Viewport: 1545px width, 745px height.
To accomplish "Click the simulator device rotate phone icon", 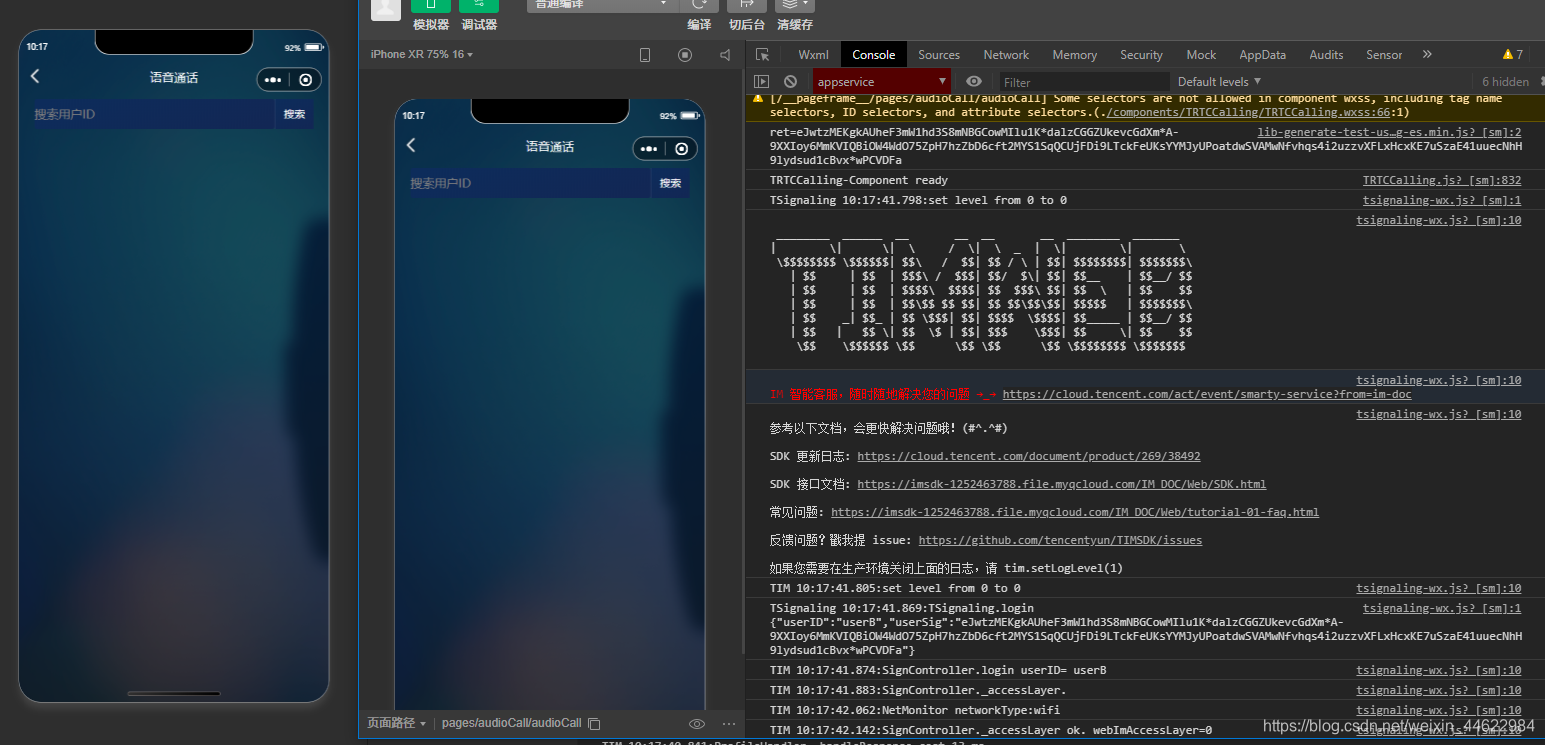I will [645, 55].
